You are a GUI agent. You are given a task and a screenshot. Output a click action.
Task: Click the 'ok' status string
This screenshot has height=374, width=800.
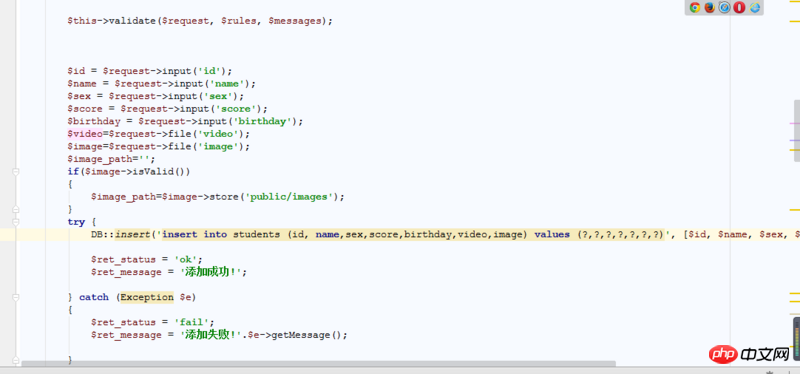click(x=186, y=259)
